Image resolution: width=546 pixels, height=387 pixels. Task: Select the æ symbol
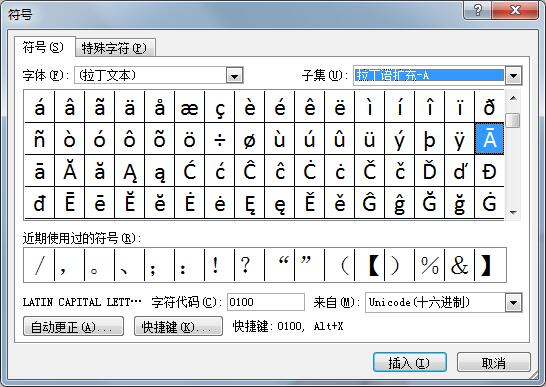189,107
